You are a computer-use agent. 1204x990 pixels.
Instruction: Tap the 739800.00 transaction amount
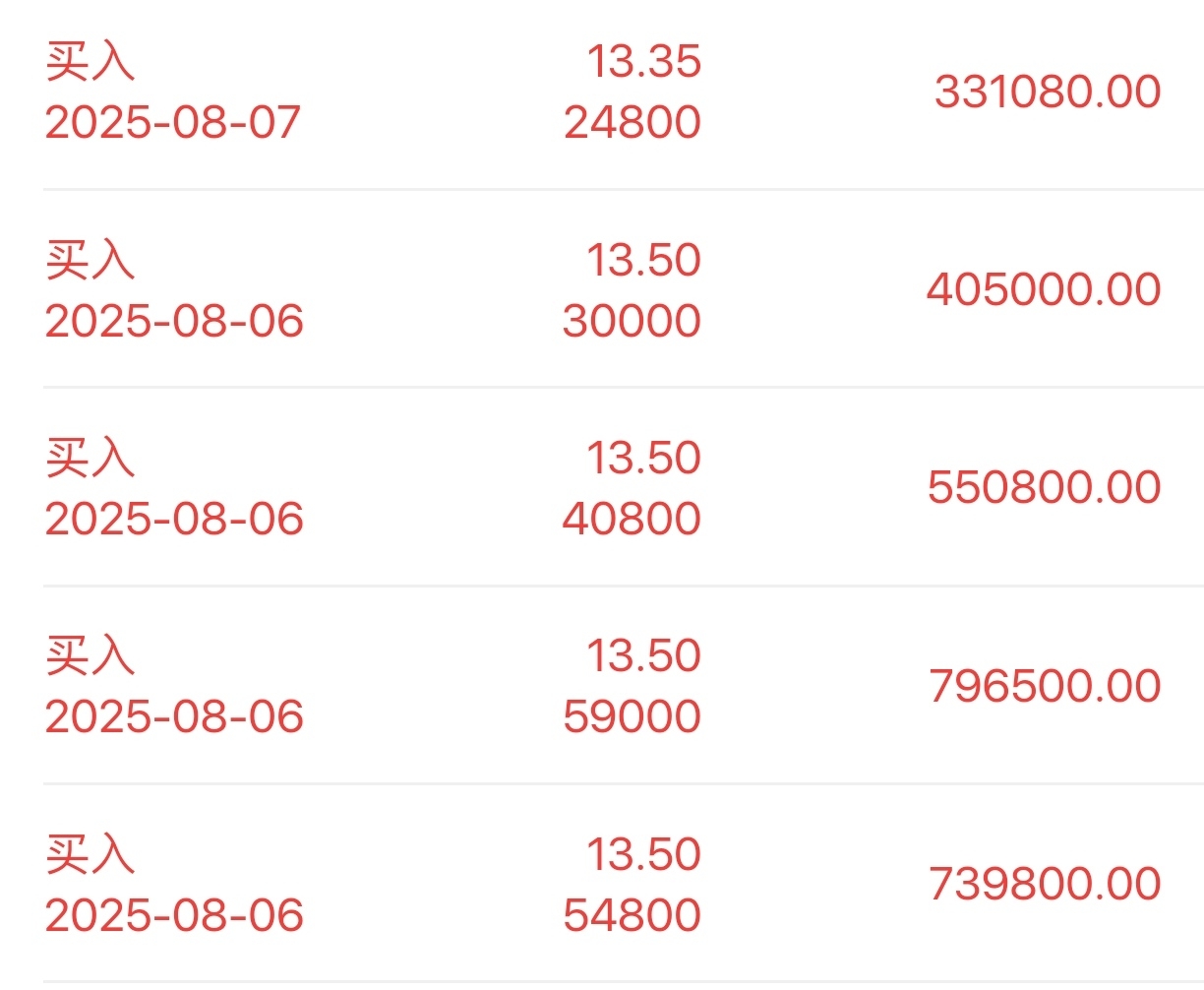(x=1045, y=884)
